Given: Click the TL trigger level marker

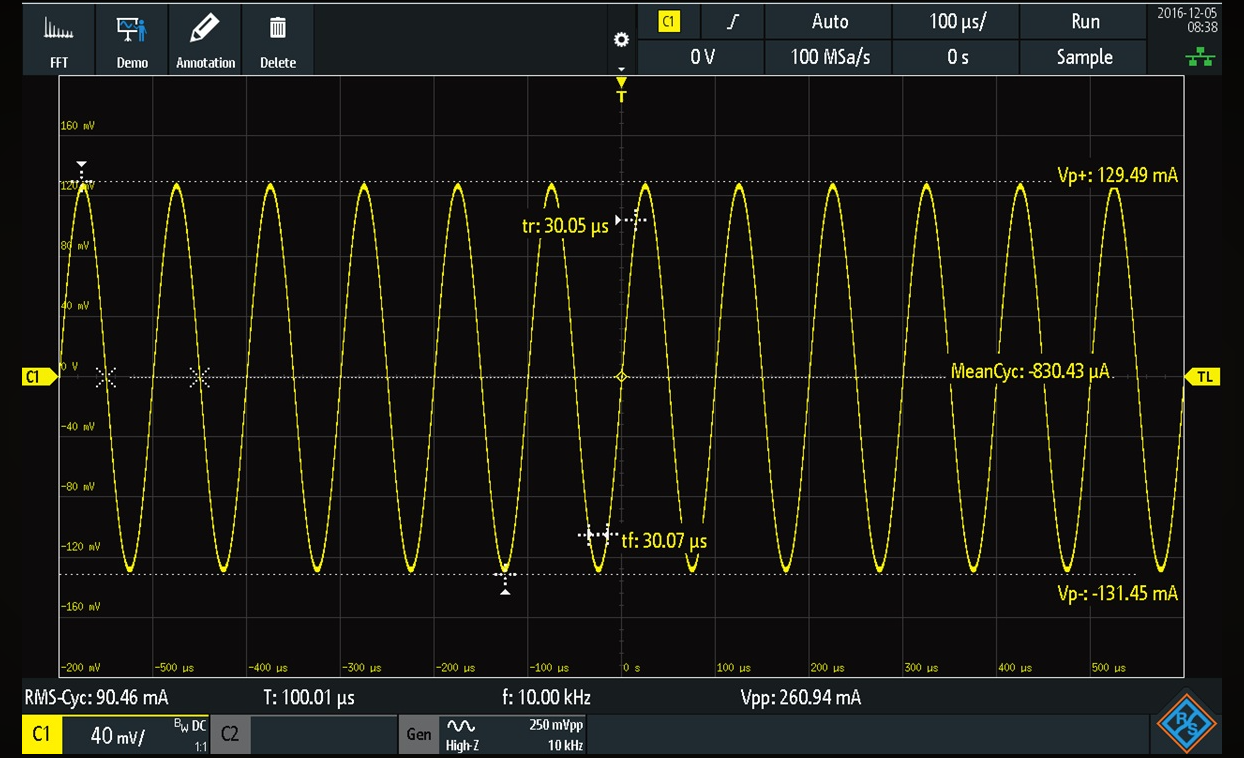Looking at the screenshot, I should coord(1204,376).
